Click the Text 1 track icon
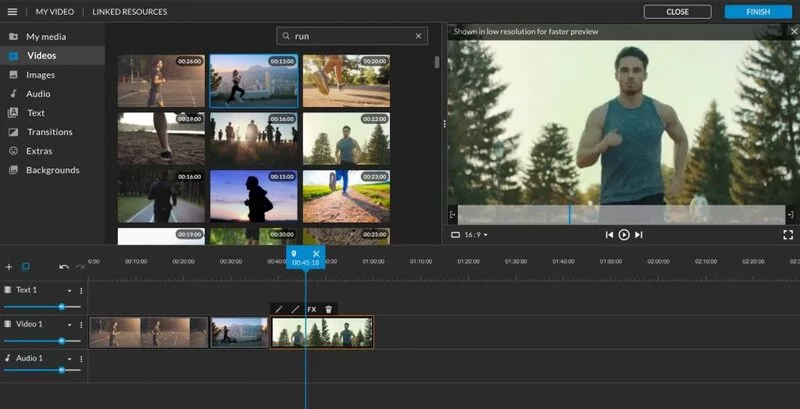The image size is (800, 409). (x=8, y=290)
